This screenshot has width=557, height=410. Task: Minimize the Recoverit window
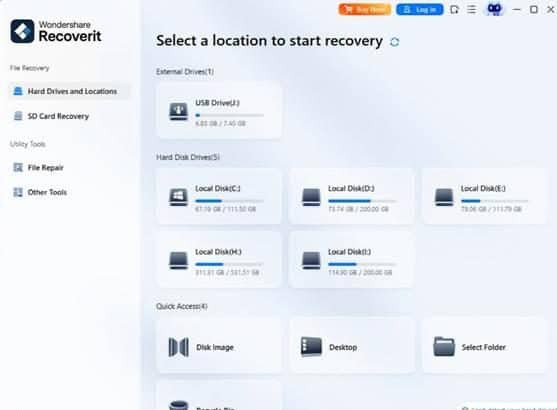click(x=517, y=9)
